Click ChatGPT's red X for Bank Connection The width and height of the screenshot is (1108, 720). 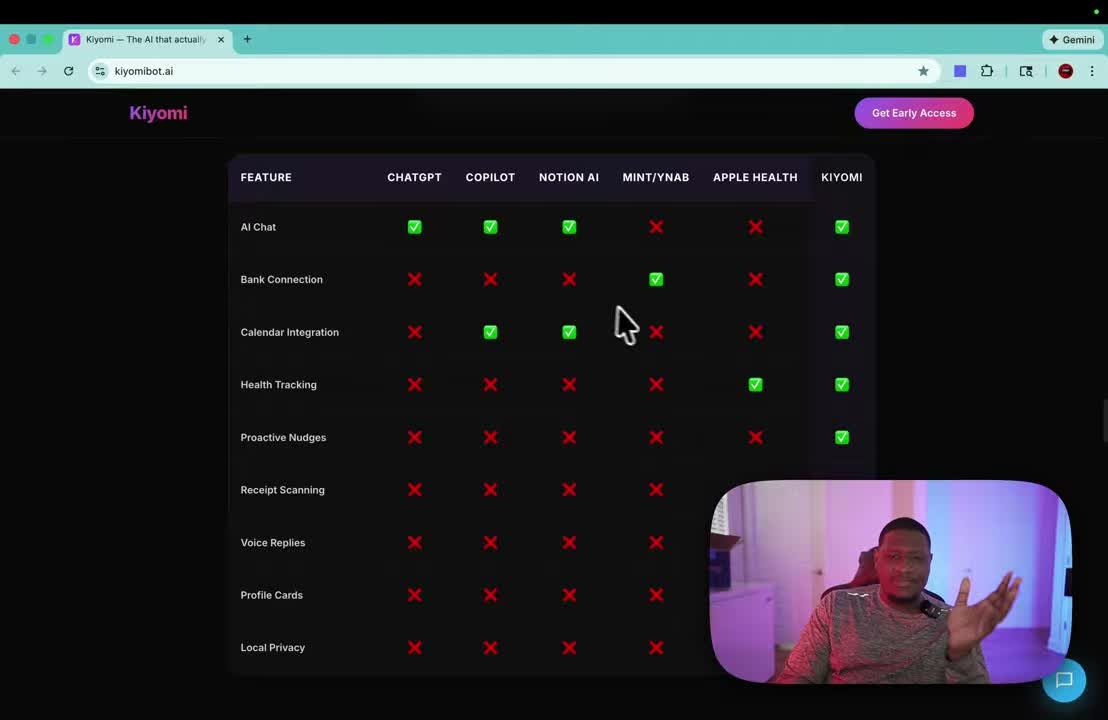(415, 279)
